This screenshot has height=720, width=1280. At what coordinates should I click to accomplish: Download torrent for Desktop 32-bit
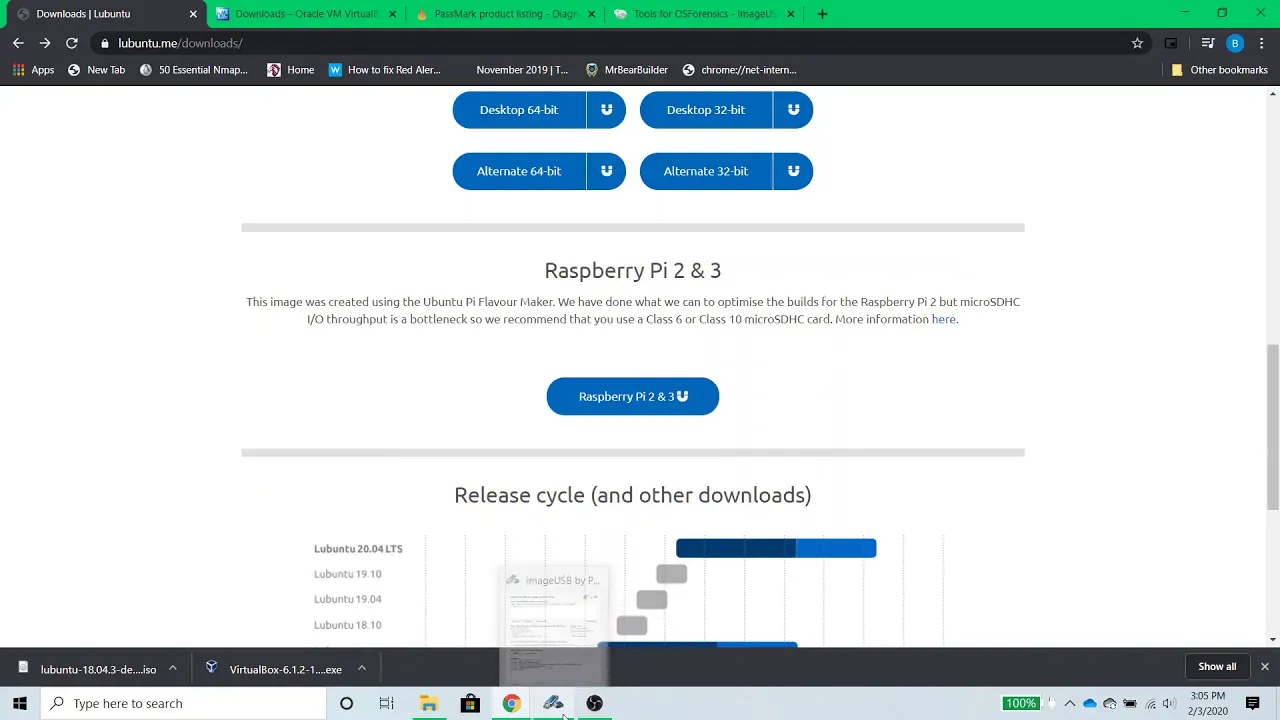click(x=793, y=110)
